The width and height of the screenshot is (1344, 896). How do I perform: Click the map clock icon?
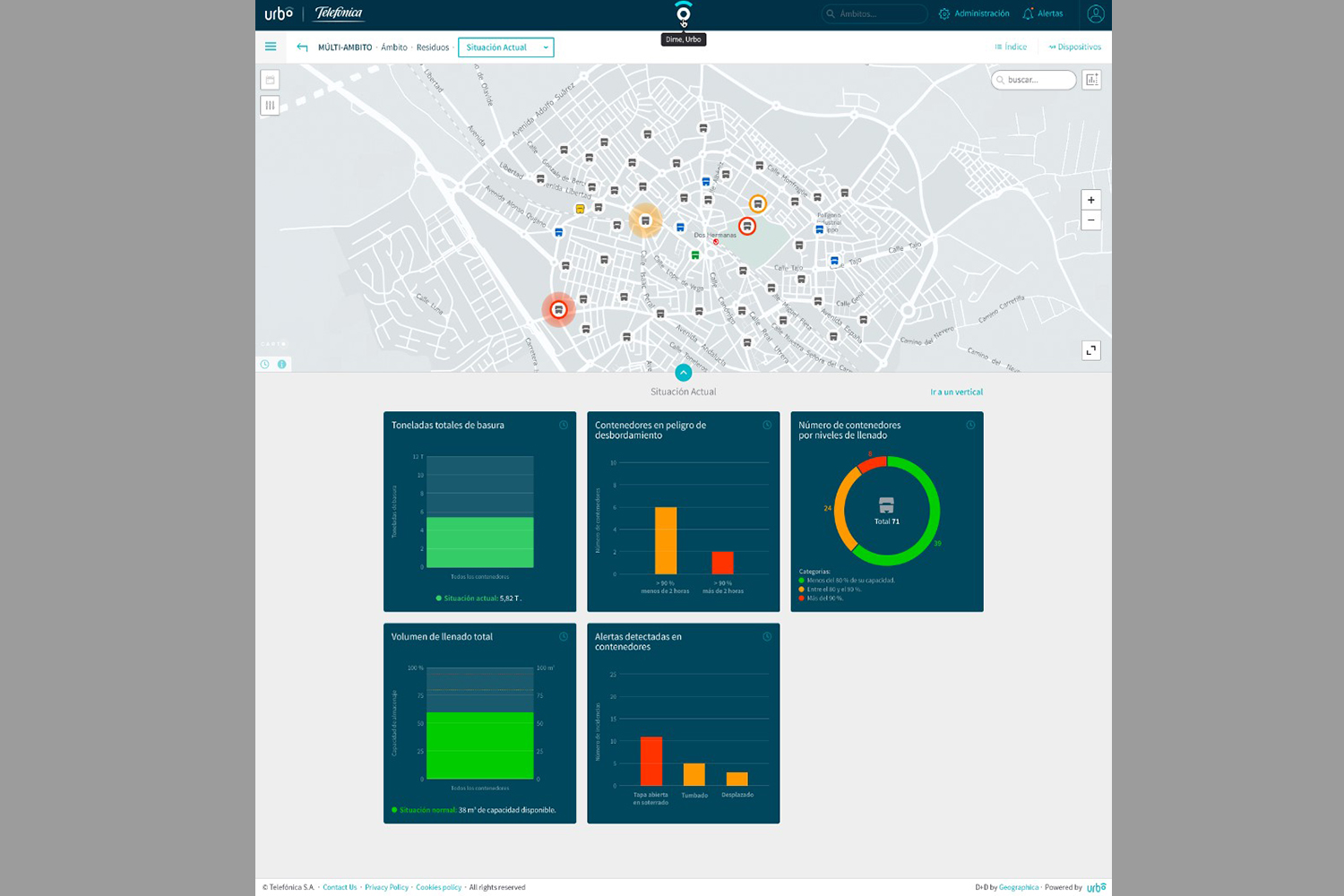(264, 364)
